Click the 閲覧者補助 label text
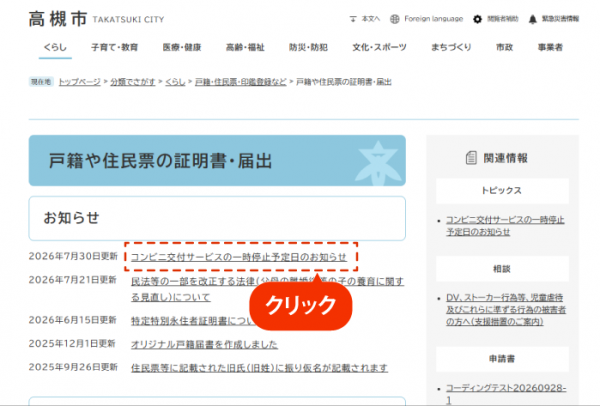 [502, 19]
